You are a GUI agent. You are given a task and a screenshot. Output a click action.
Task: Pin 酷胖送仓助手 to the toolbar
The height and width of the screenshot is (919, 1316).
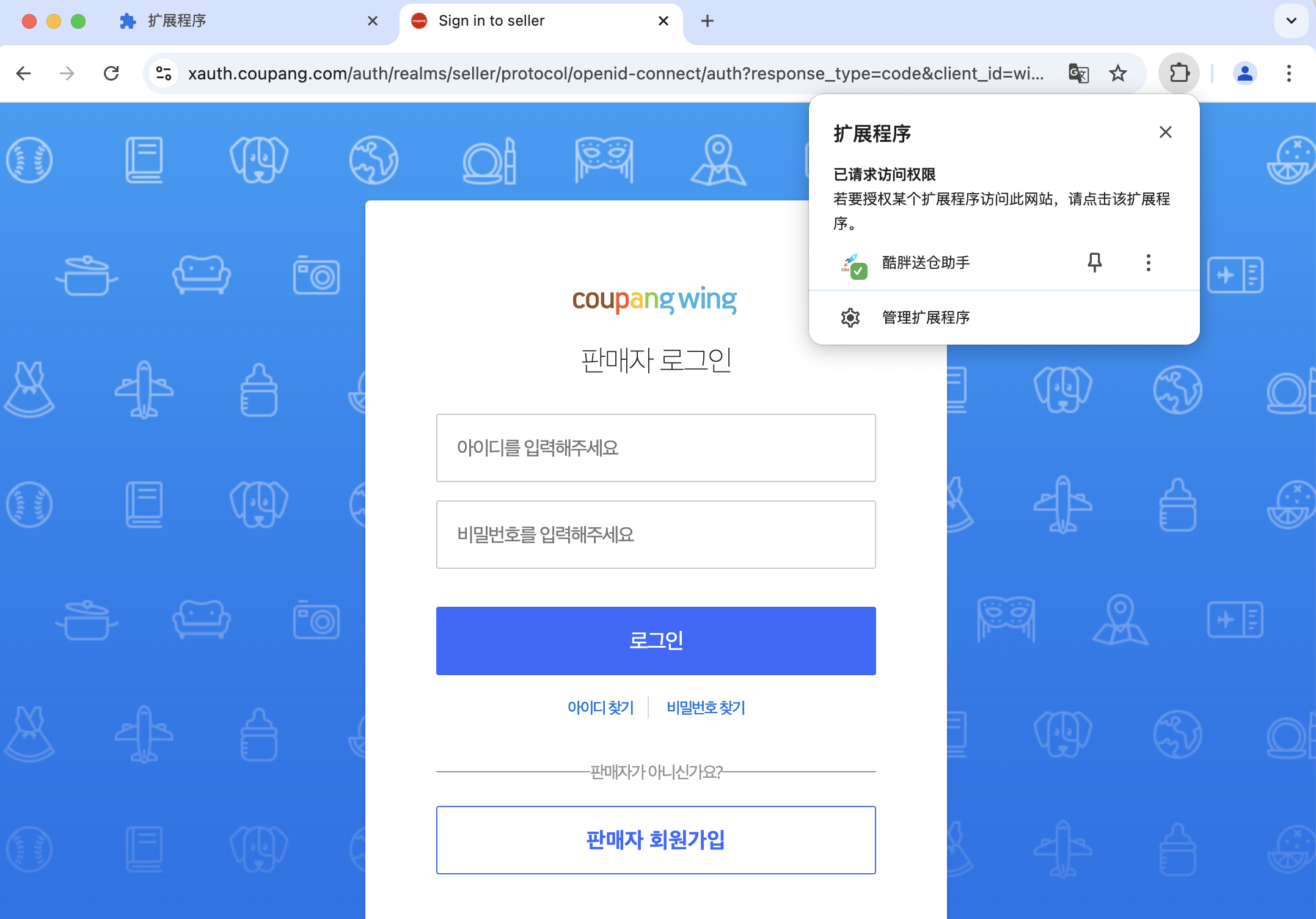click(x=1094, y=263)
